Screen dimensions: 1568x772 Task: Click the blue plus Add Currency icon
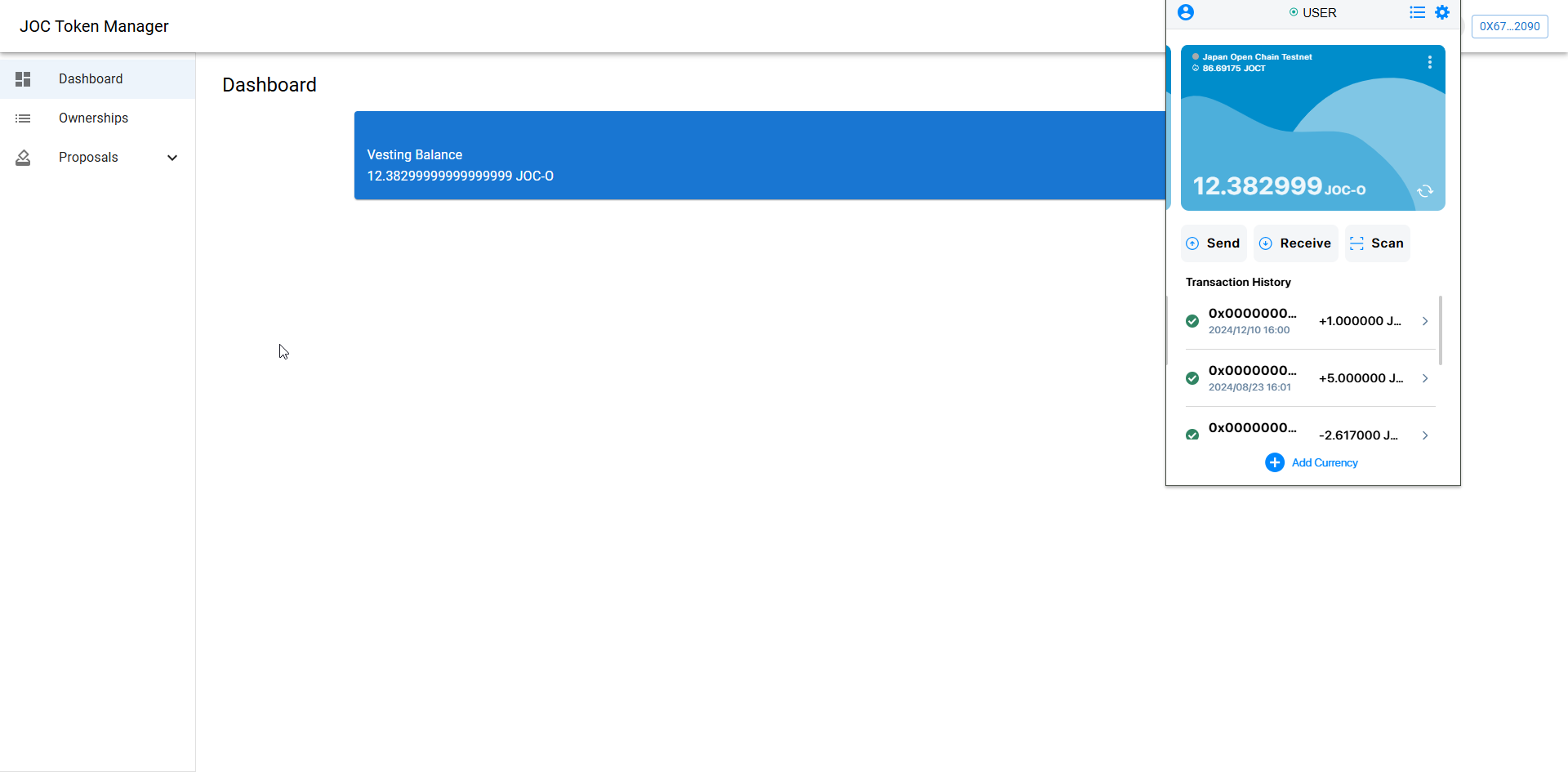click(1274, 462)
